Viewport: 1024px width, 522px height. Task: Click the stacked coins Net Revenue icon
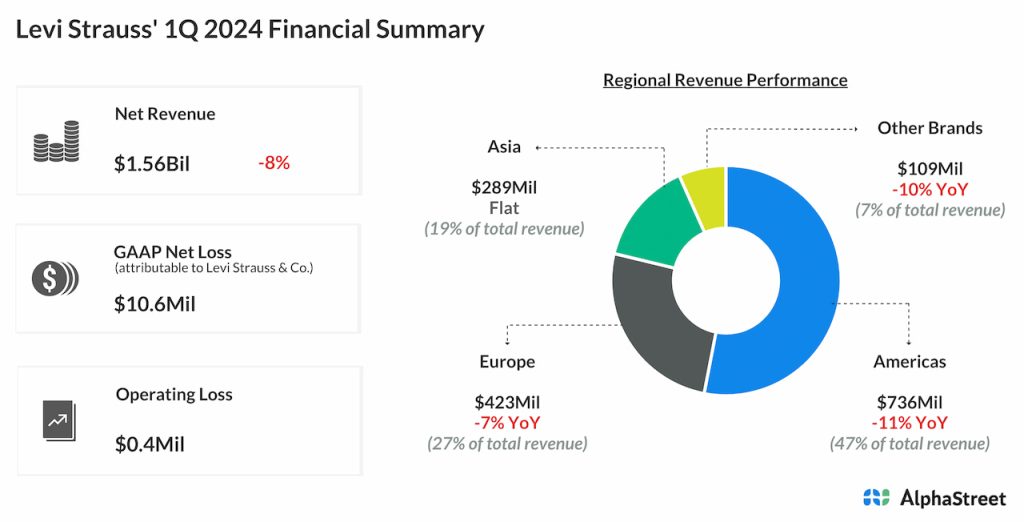tap(56, 142)
